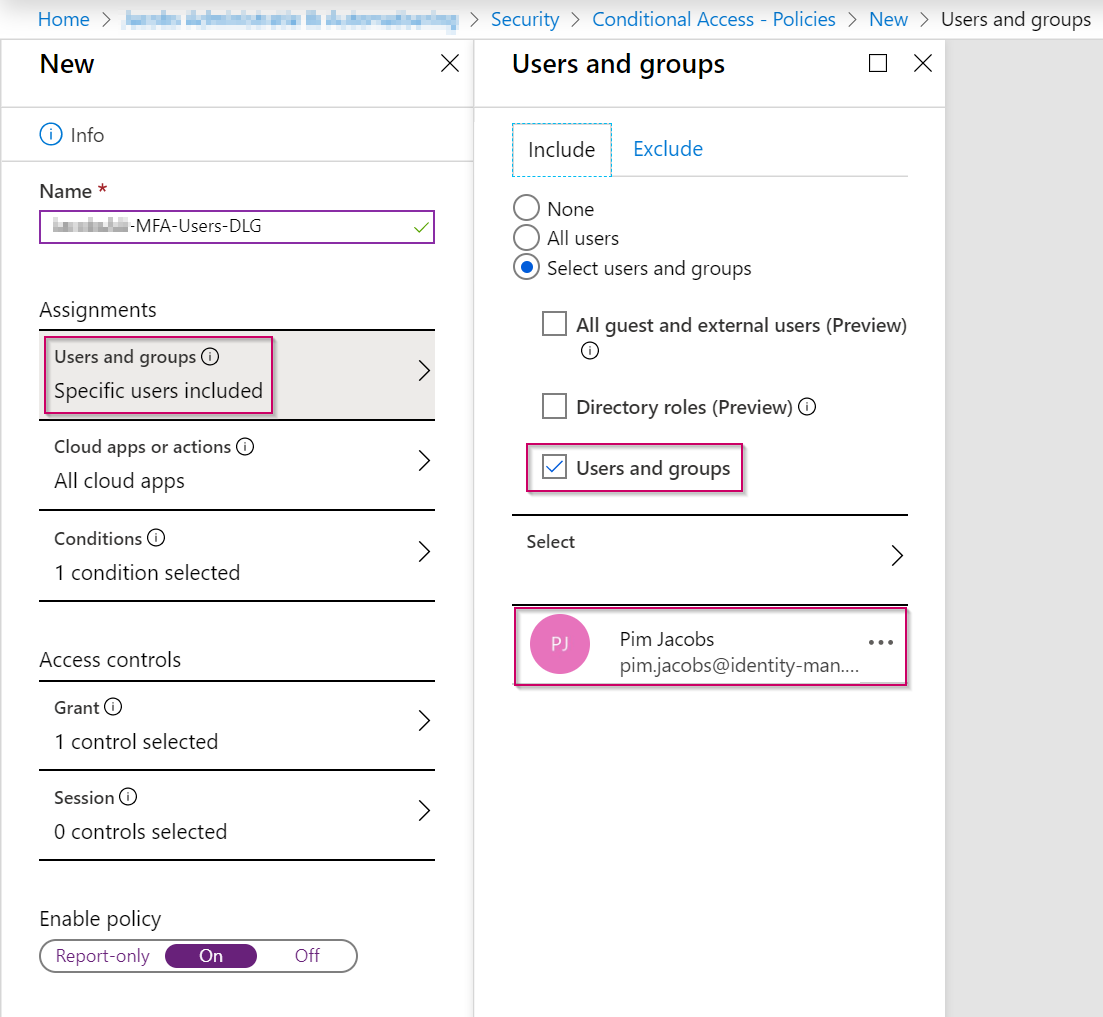The height and width of the screenshot is (1017, 1103).
Task: Open the Security breadcrumb link
Action: coord(525,18)
